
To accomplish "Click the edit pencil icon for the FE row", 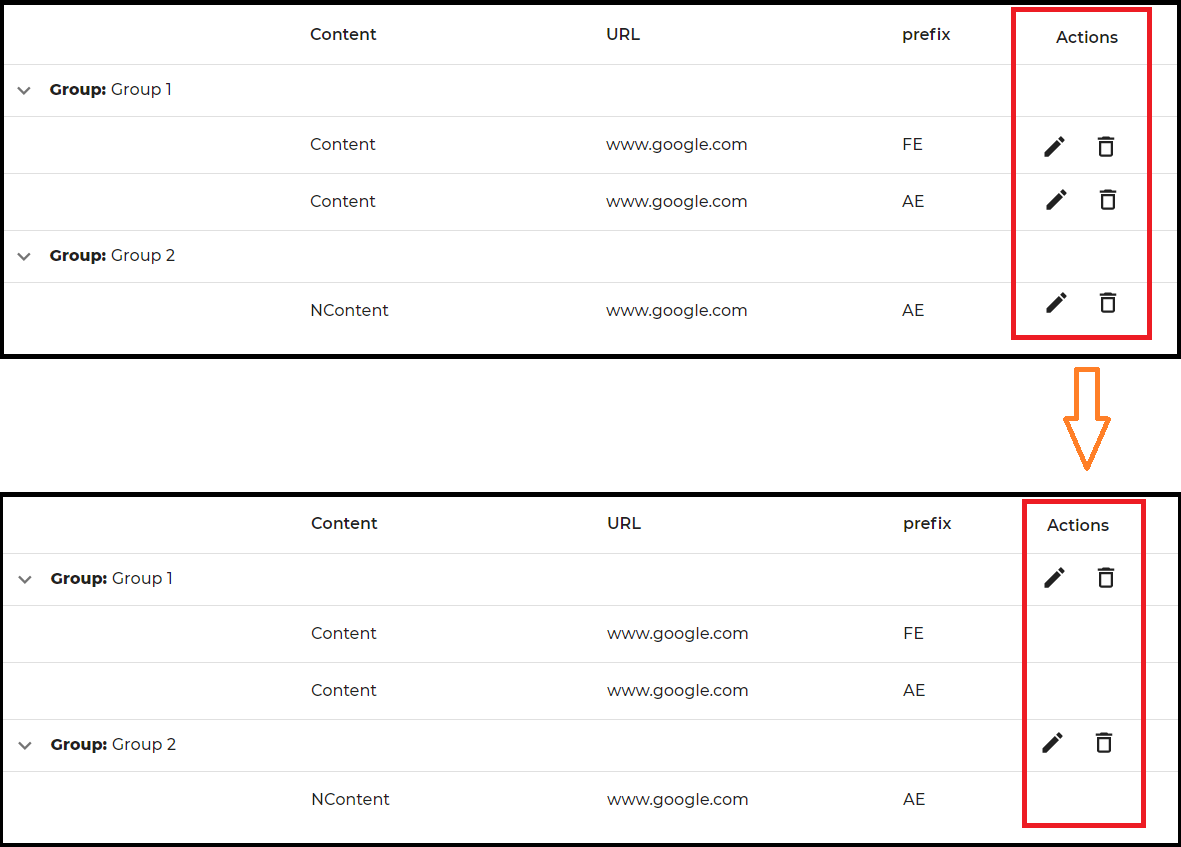I will pyautogui.click(x=1055, y=146).
